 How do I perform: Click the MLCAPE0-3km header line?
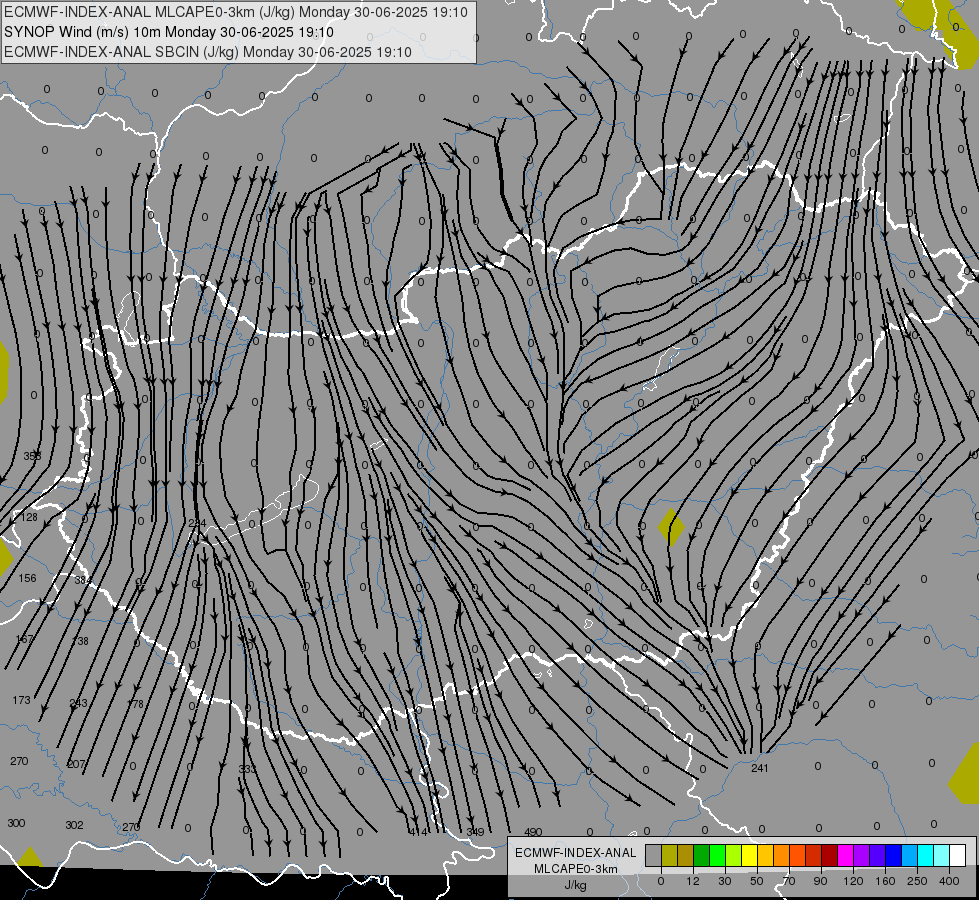click(x=236, y=12)
